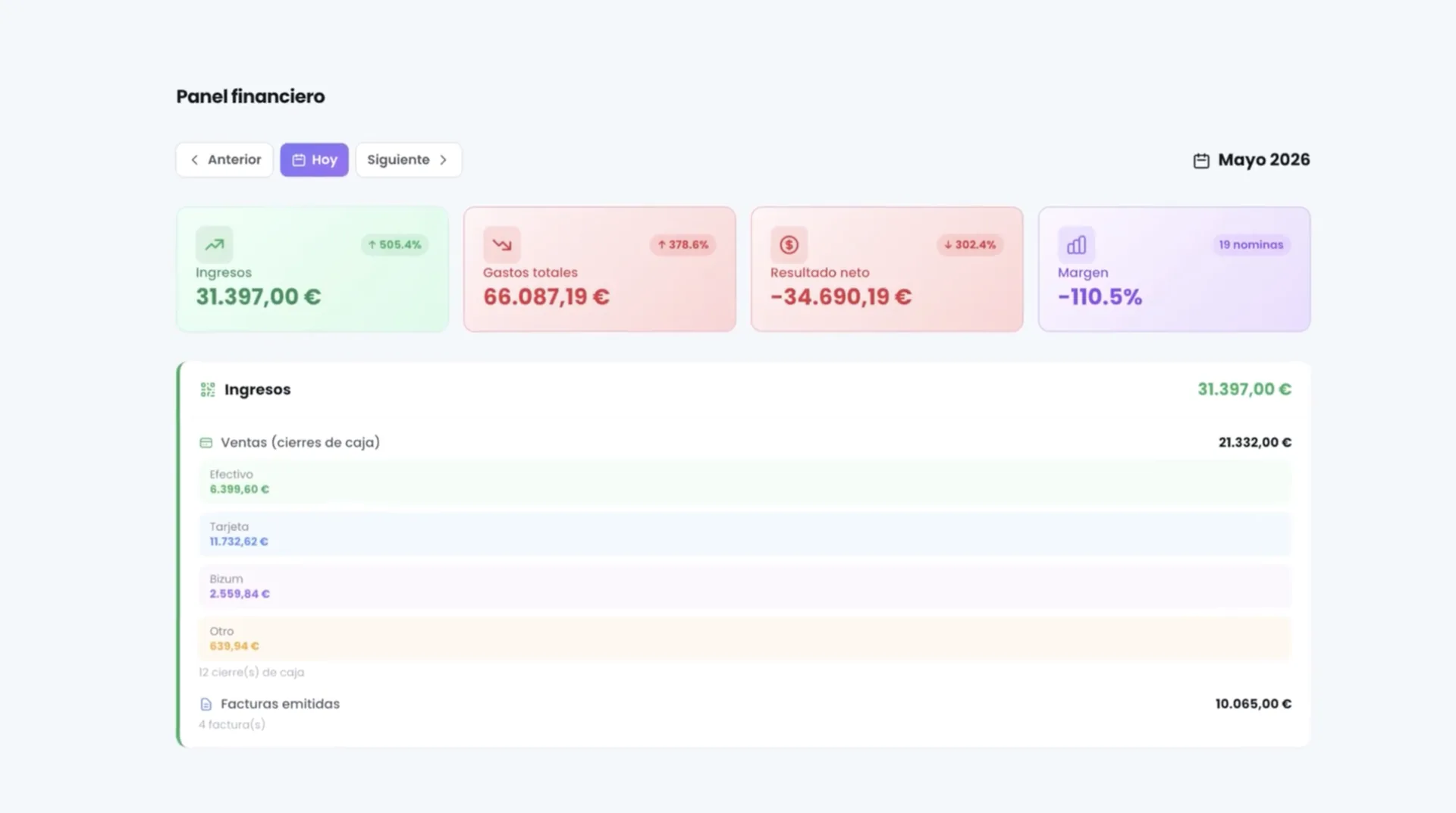
Task: Click the 19 nominas badge
Action: 1251,245
